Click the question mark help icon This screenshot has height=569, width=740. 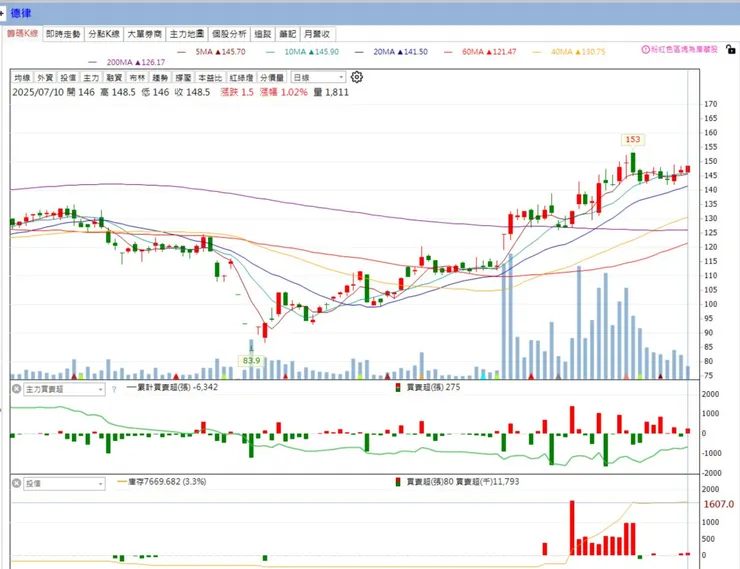pyautogui.click(x=114, y=389)
